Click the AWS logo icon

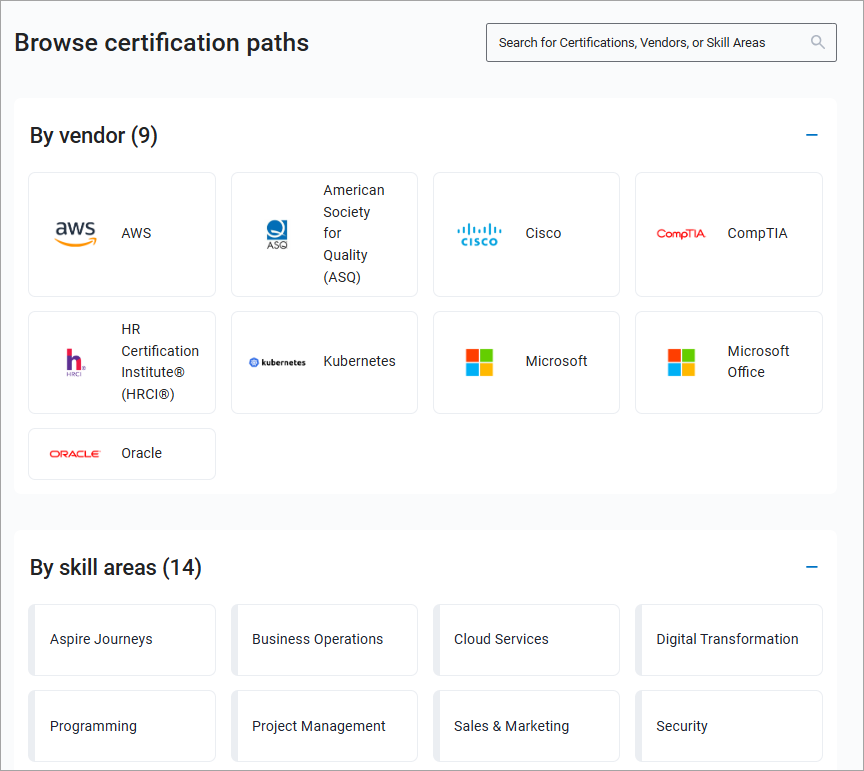point(76,234)
